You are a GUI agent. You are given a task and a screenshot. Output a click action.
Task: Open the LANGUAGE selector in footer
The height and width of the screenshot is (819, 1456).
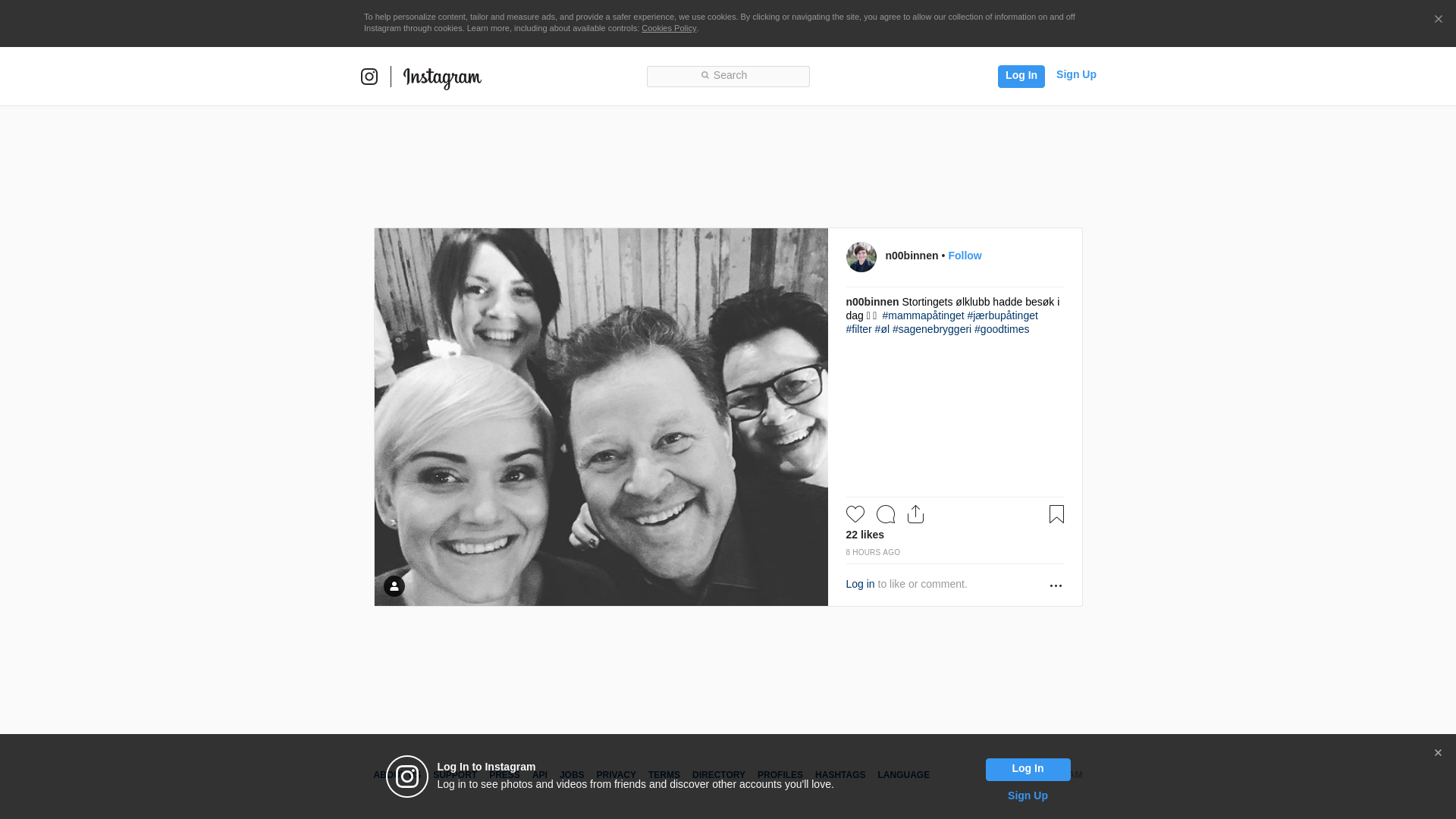point(903,775)
